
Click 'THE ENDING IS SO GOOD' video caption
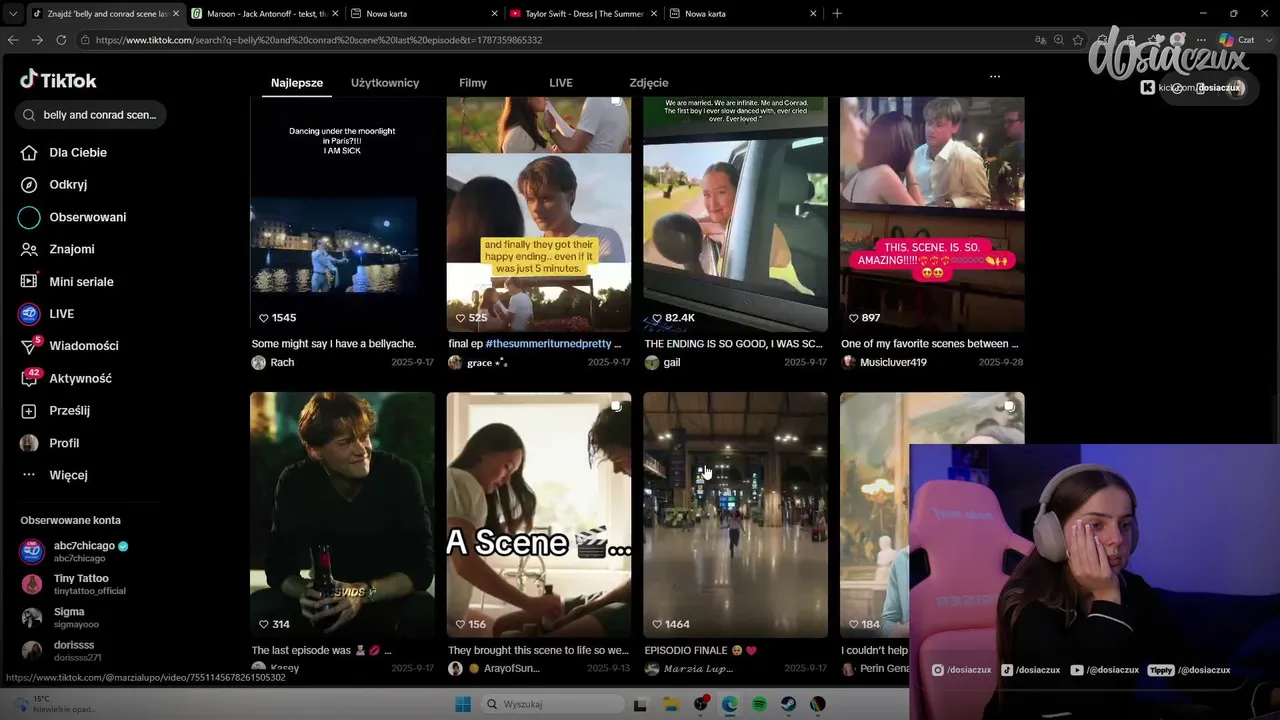tap(733, 344)
